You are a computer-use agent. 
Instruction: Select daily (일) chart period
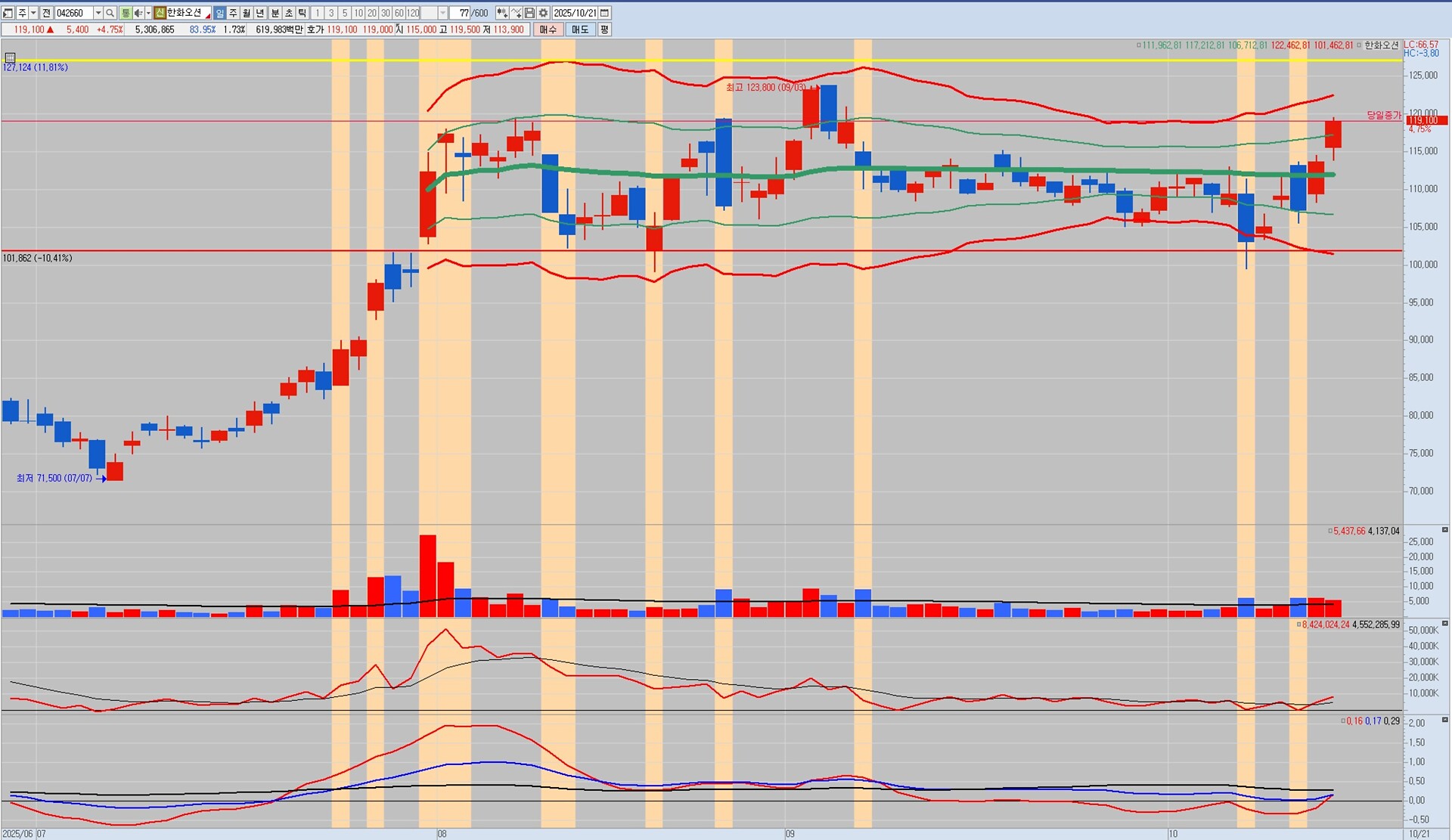coord(219,13)
